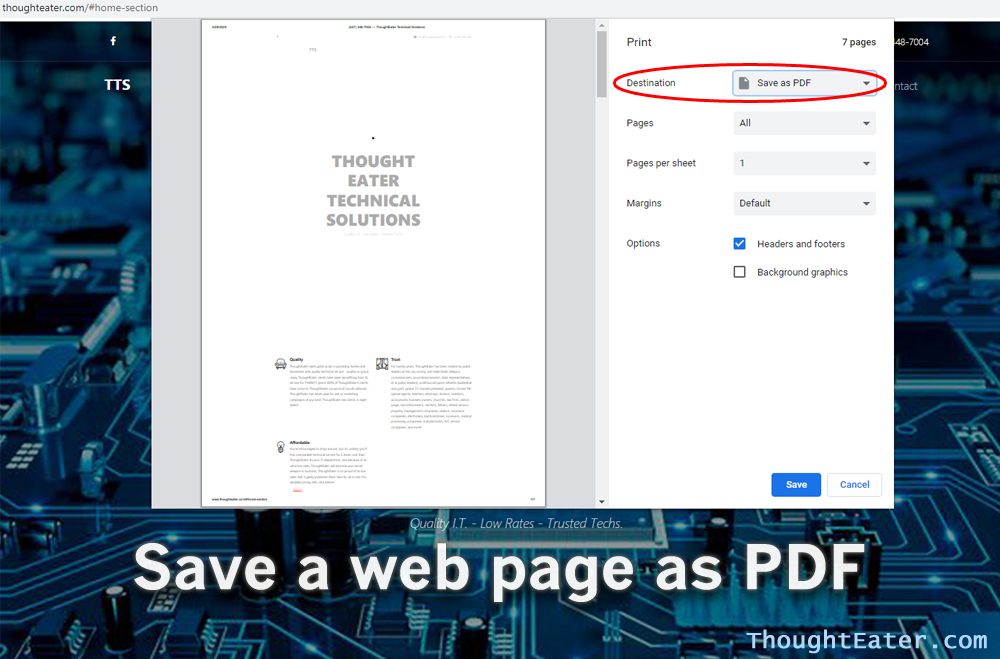This screenshot has width=1000, height=659.
Task: Click the Affordable light bulb icon in preview
Action: pyautogui.click(x=281, y=447)
